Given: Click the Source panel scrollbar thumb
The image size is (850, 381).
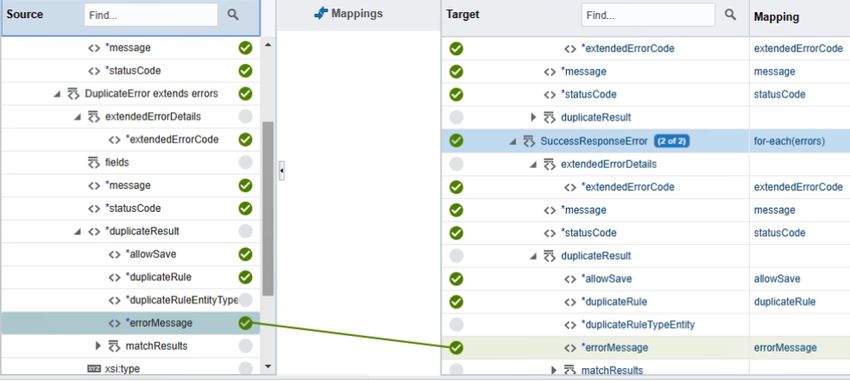Looking at the screenshot, I should click(268, 209).
